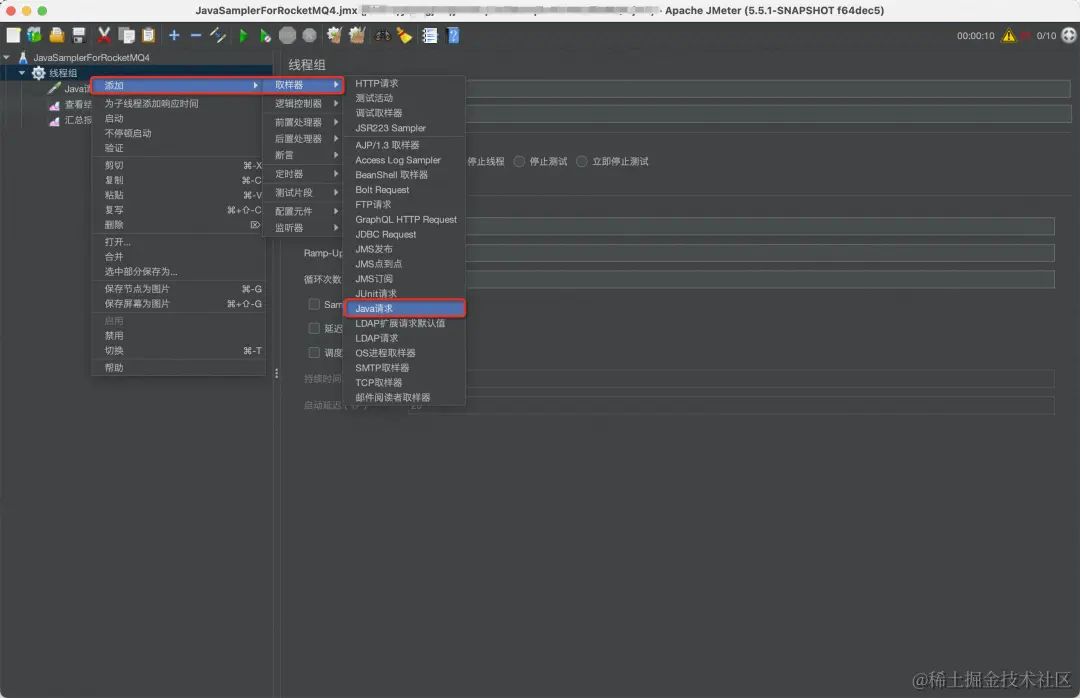Toggle the Same user checkbox
Screen dimensions: 1080x698
pos(314,304)
